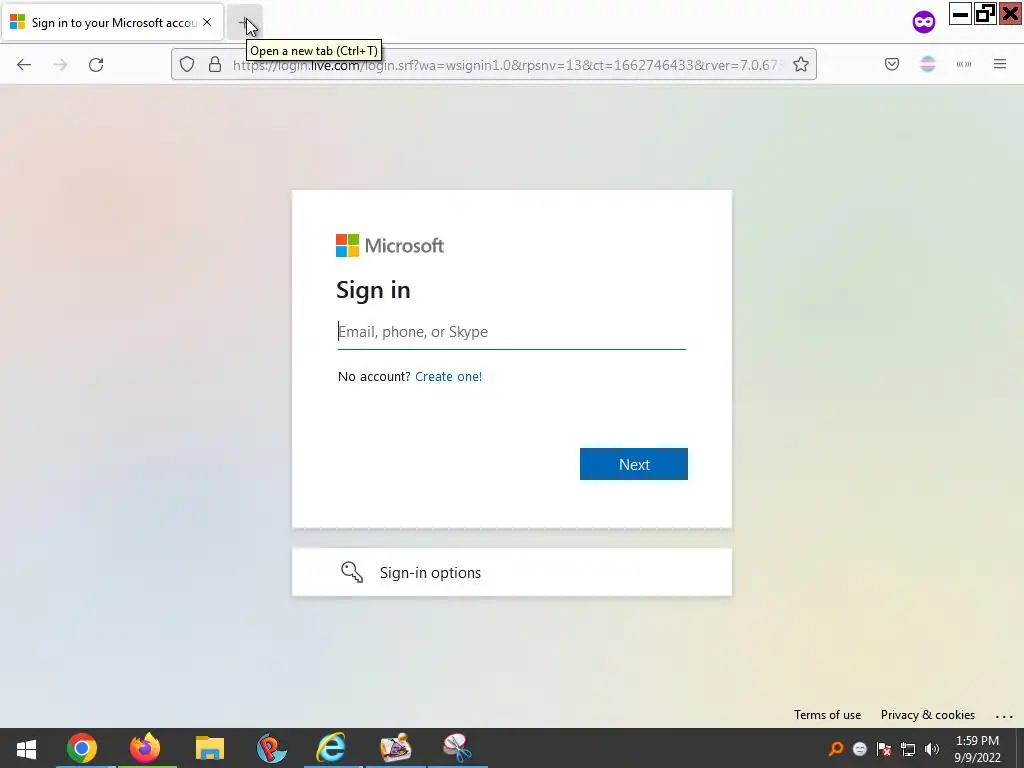
Task: Reload the current page
Action: tap(96, 65)
